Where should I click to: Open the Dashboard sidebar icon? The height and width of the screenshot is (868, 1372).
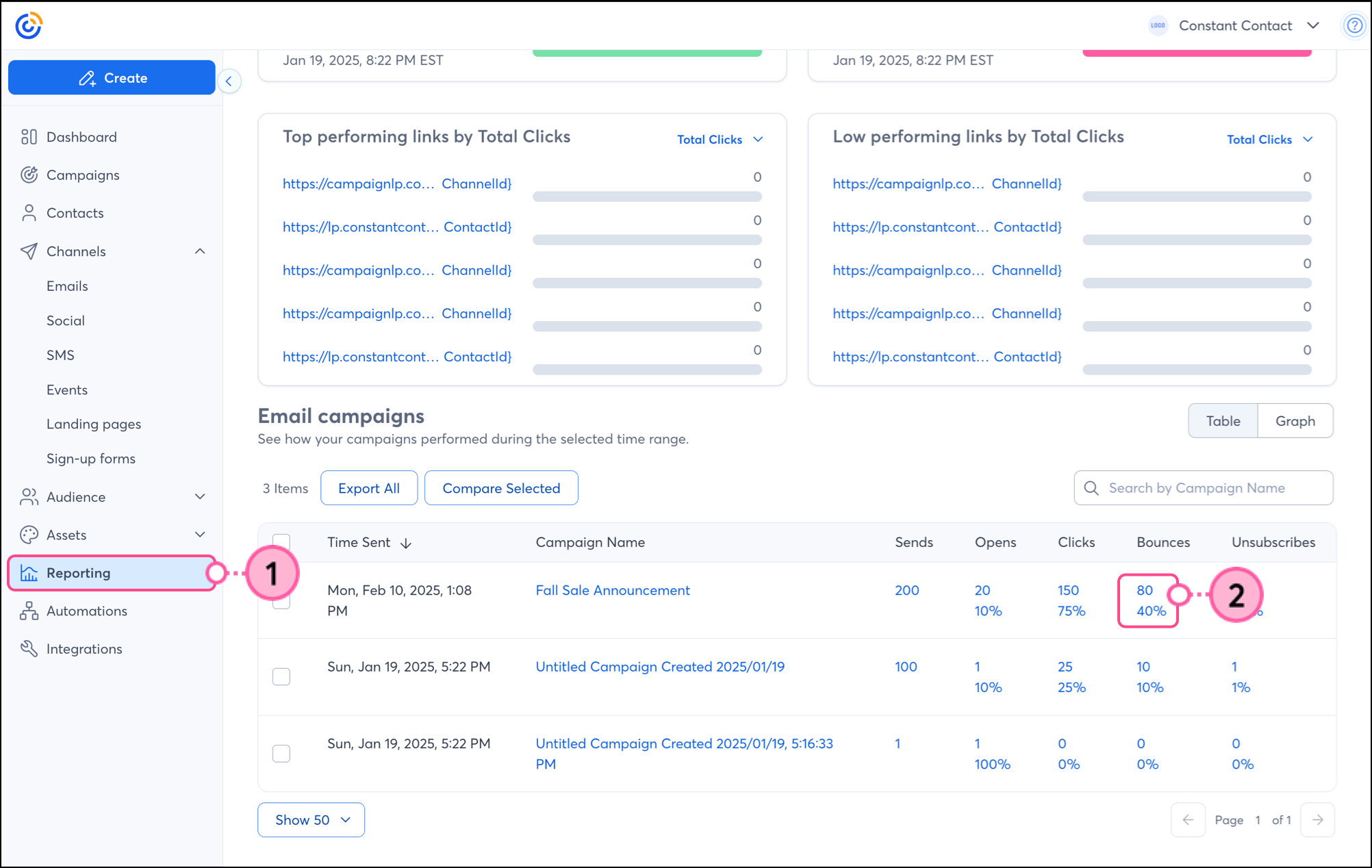pyautogui.click(x=29, y=137)
